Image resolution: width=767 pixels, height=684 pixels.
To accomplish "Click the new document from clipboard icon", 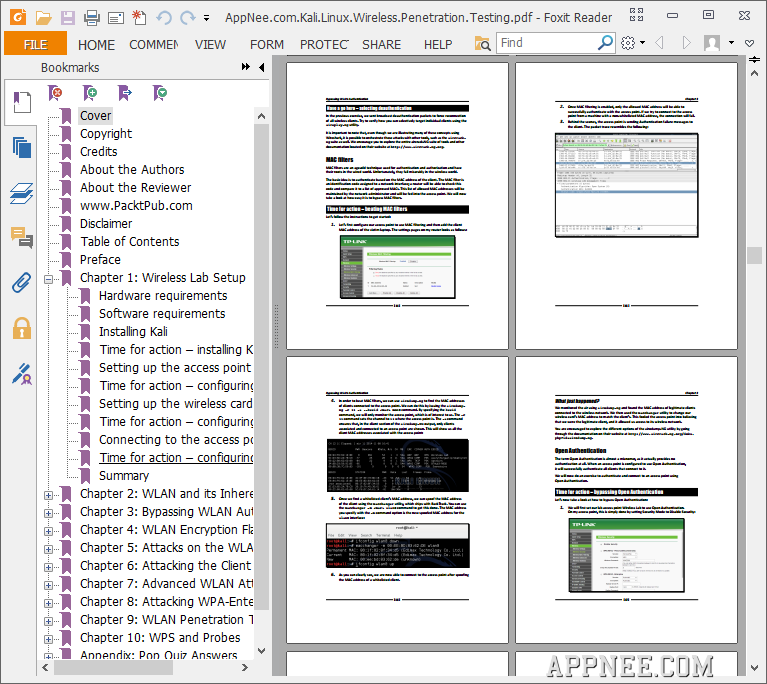I will coord(139,18).
